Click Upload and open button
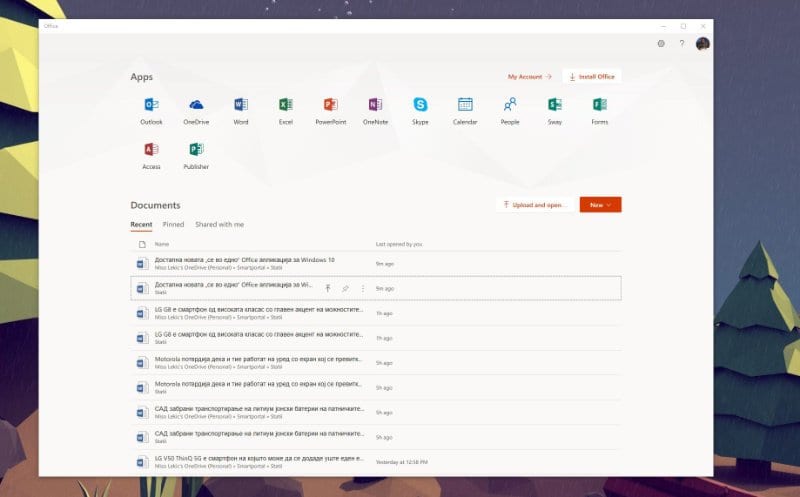 pyautogui.click(x=534, y=205)
